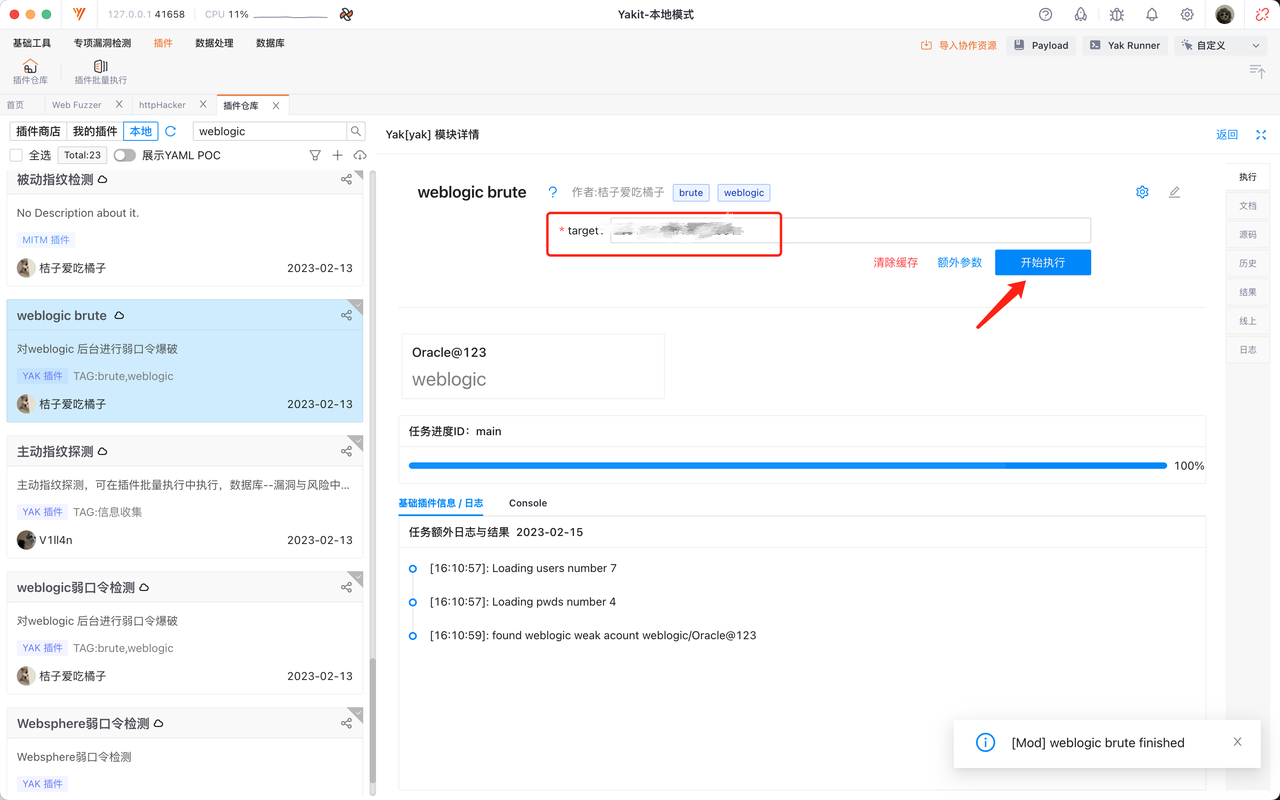
Task: Dismiss the weblogic brute finished notification
Action: coord(1237,742)
